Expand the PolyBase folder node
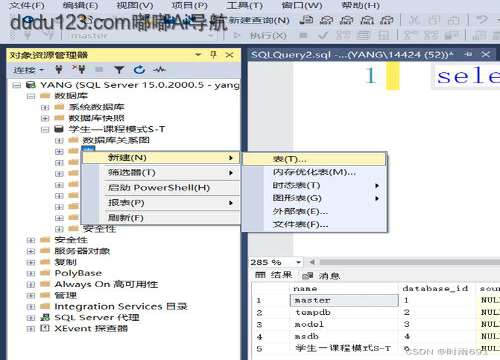 30,273
